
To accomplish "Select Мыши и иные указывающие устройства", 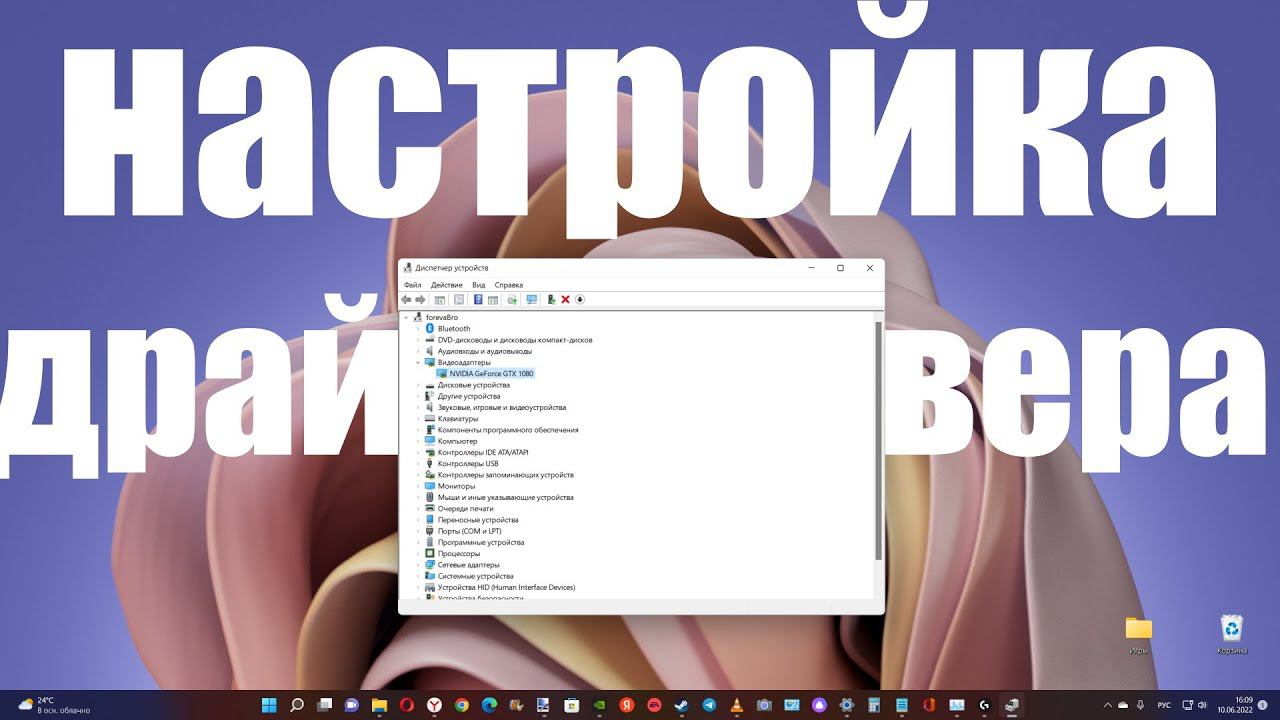I will point(499,497).
